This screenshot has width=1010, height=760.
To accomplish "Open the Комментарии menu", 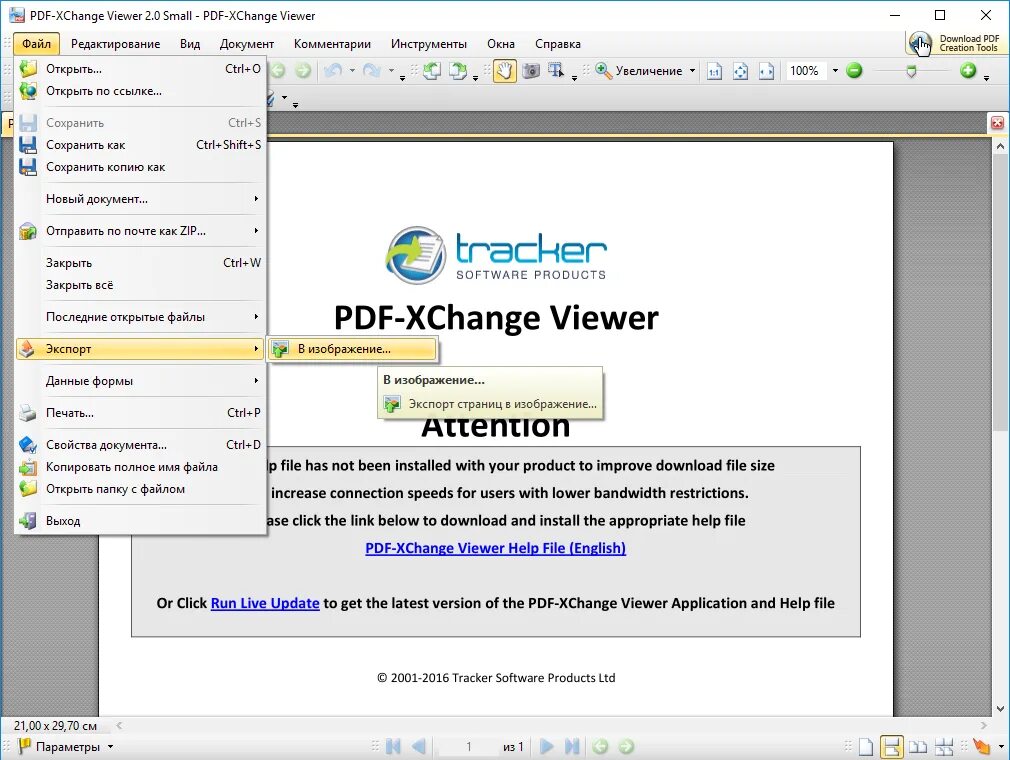I will coord(332,44).
